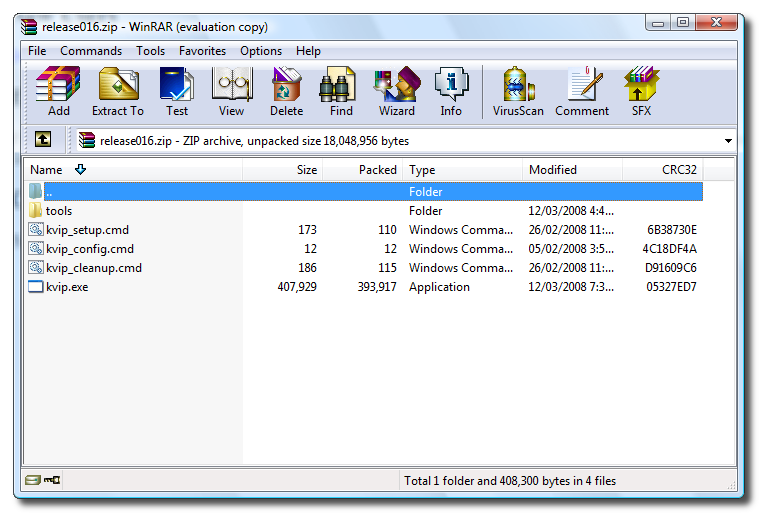Expand the address bar dropdown arrow
Image resolution: width=759 pixels, height=513 pixels.
[x=728, y=141]
